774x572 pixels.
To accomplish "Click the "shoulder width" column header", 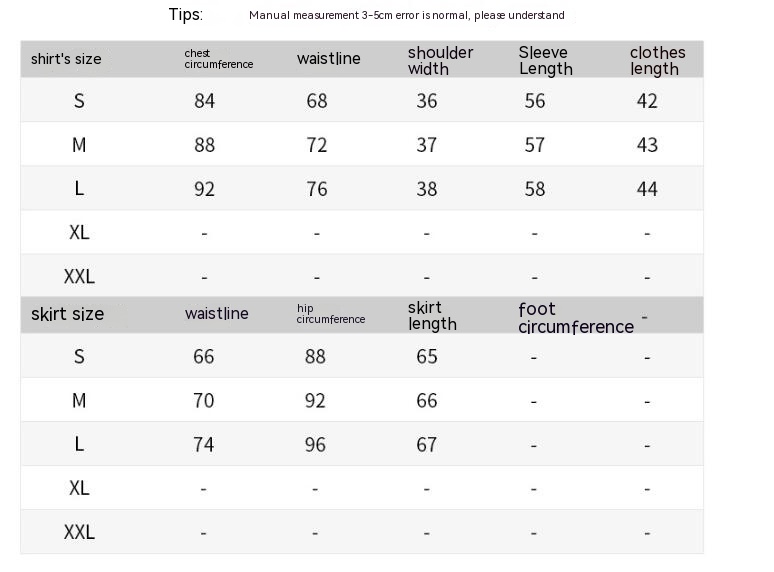I will point(440,60).
